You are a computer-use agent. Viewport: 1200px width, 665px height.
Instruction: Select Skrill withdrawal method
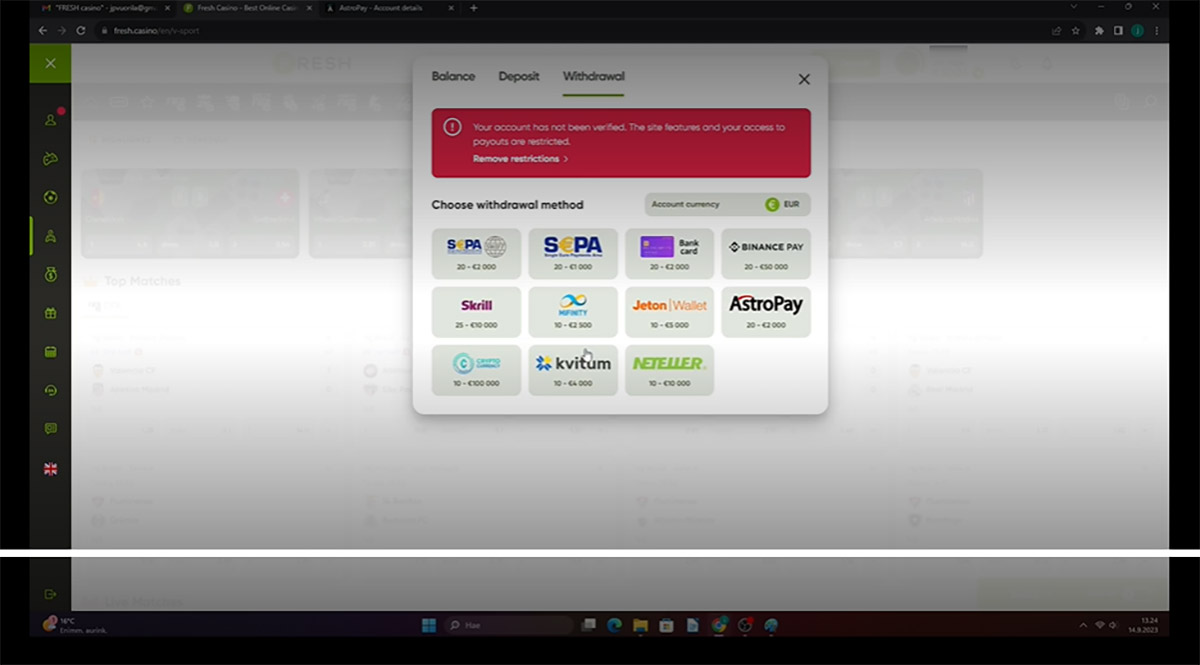(476, 312)
